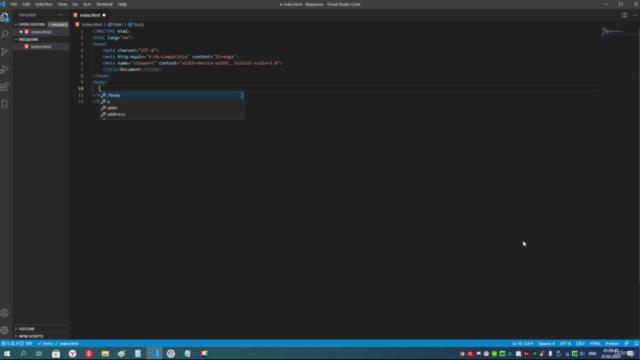Open the Accounts menu icon
Image resolution: width=640 pixels, height=360 pixels.
[5, 313]
